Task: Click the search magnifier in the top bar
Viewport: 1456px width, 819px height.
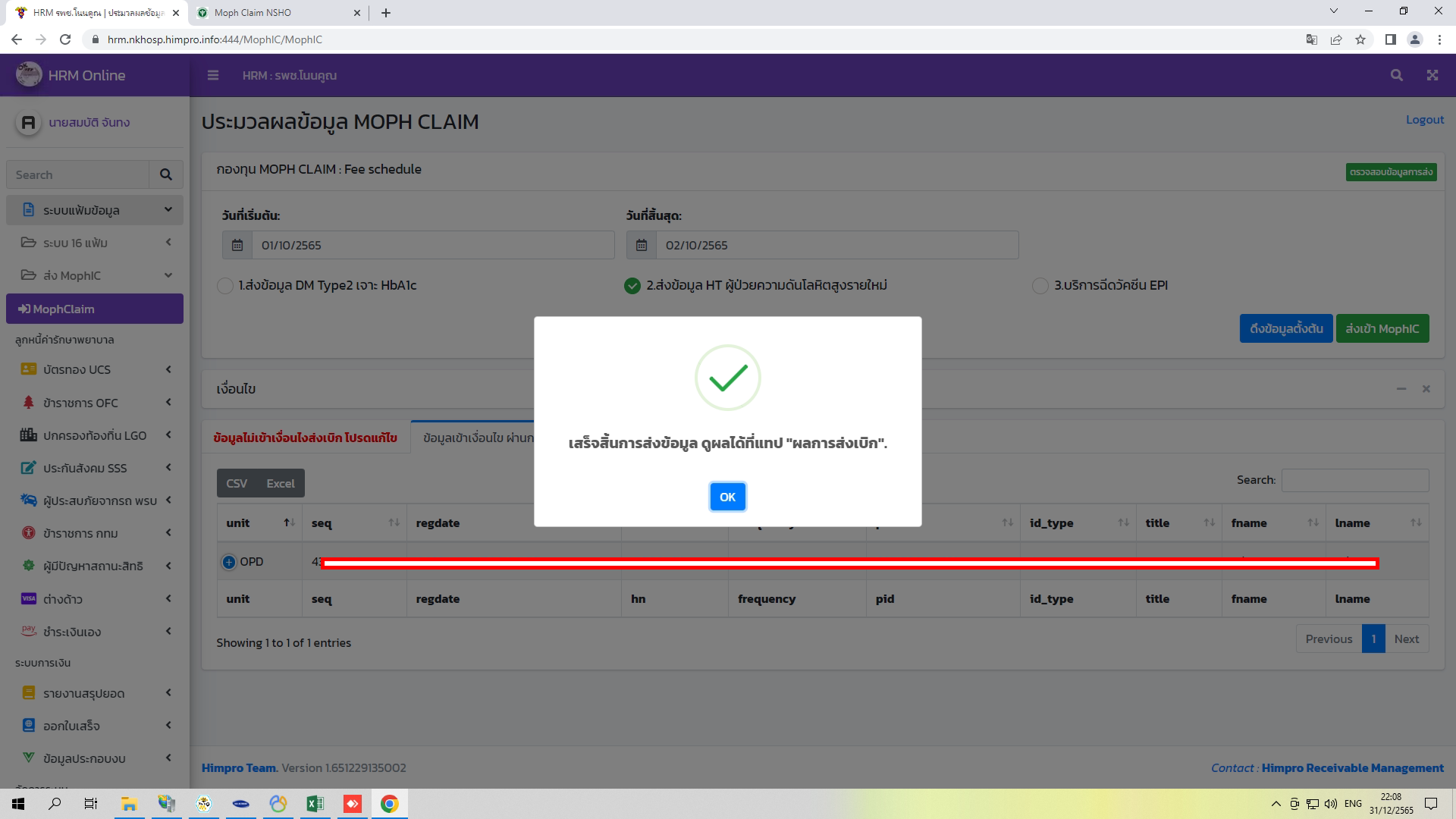Action: coord(1397,75)
